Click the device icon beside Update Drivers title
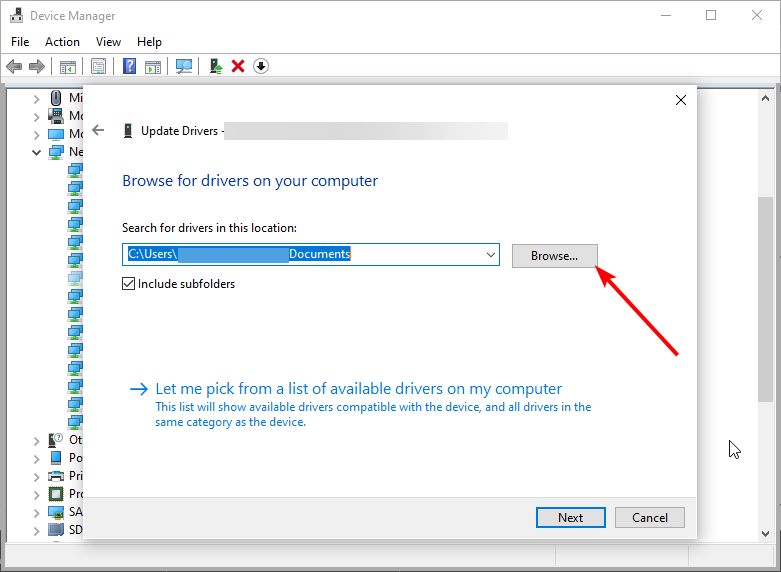Image resolution: width=781 pixels, height=572 pixels. tap(128, 131)
